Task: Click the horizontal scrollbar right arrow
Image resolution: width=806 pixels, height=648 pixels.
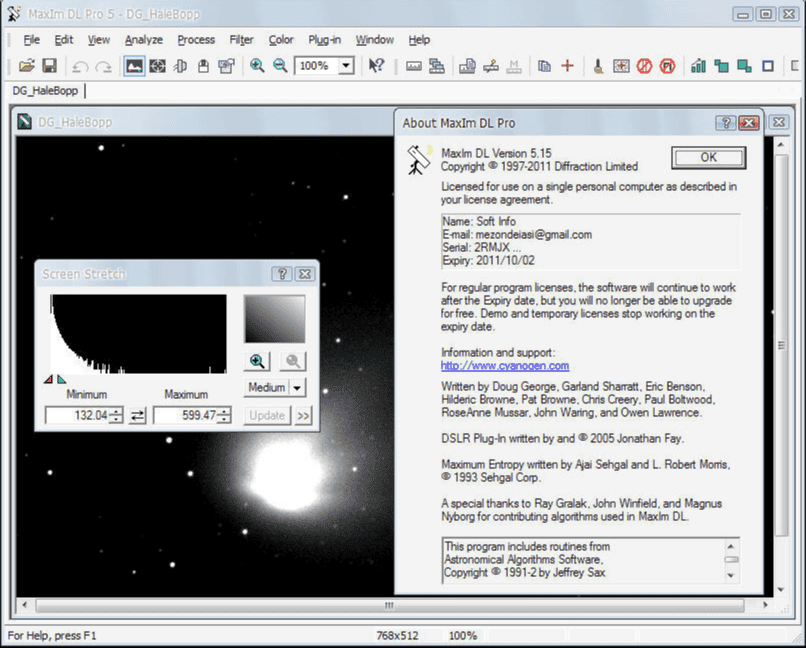Action: pos(765,605)
